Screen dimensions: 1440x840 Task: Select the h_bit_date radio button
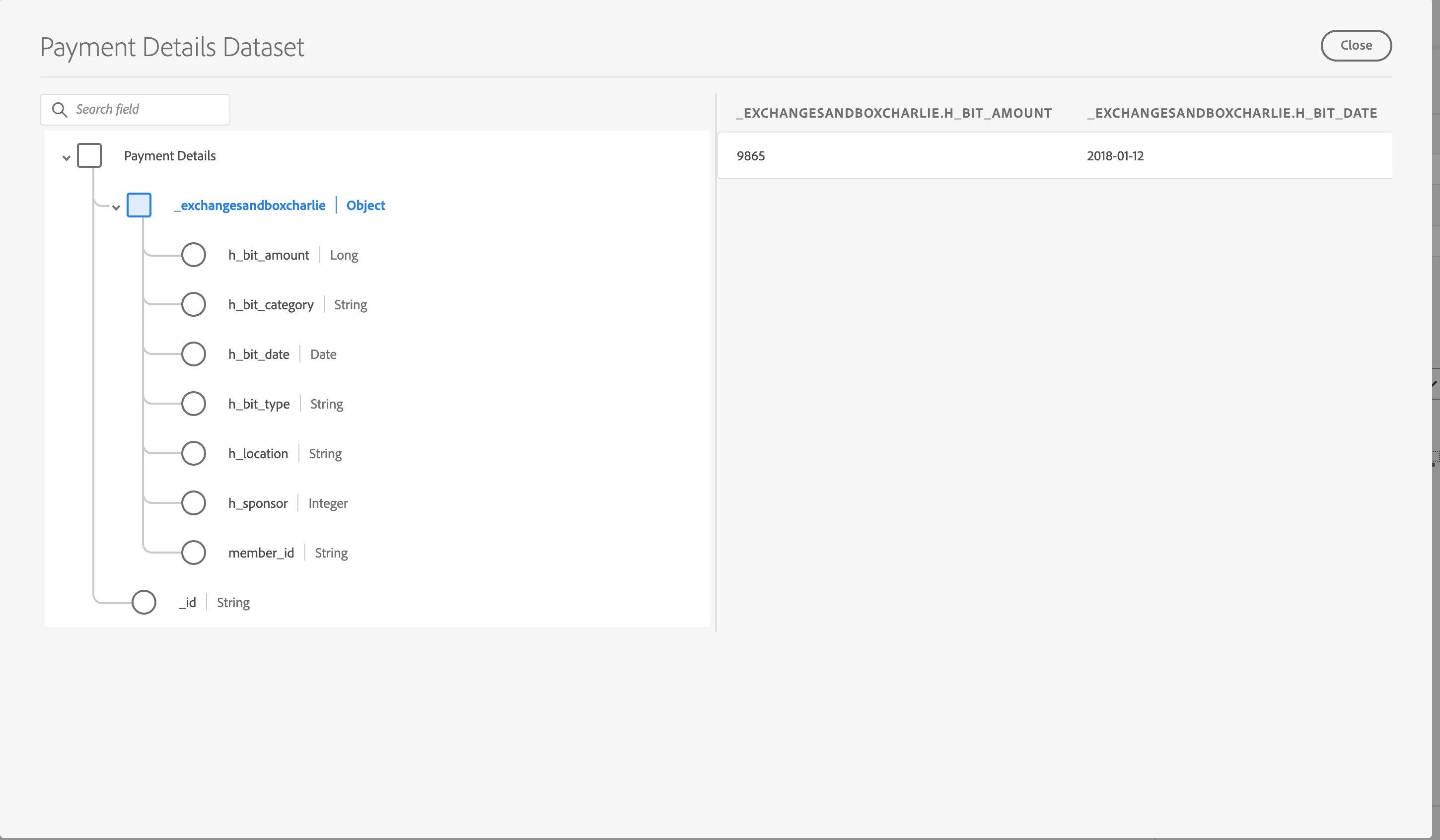(x=193, y=354)
